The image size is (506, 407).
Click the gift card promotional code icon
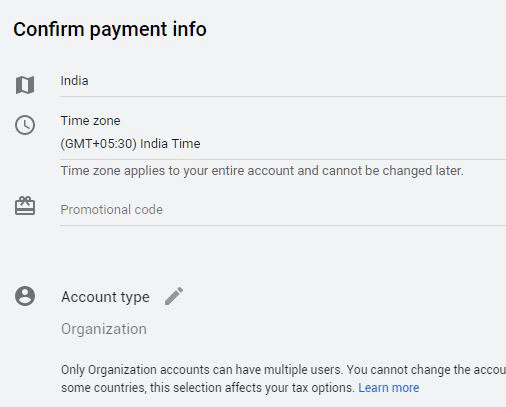25,206
